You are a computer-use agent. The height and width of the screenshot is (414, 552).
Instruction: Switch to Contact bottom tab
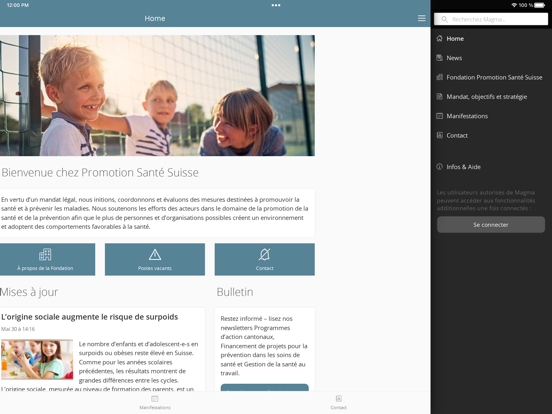(339, 403)
